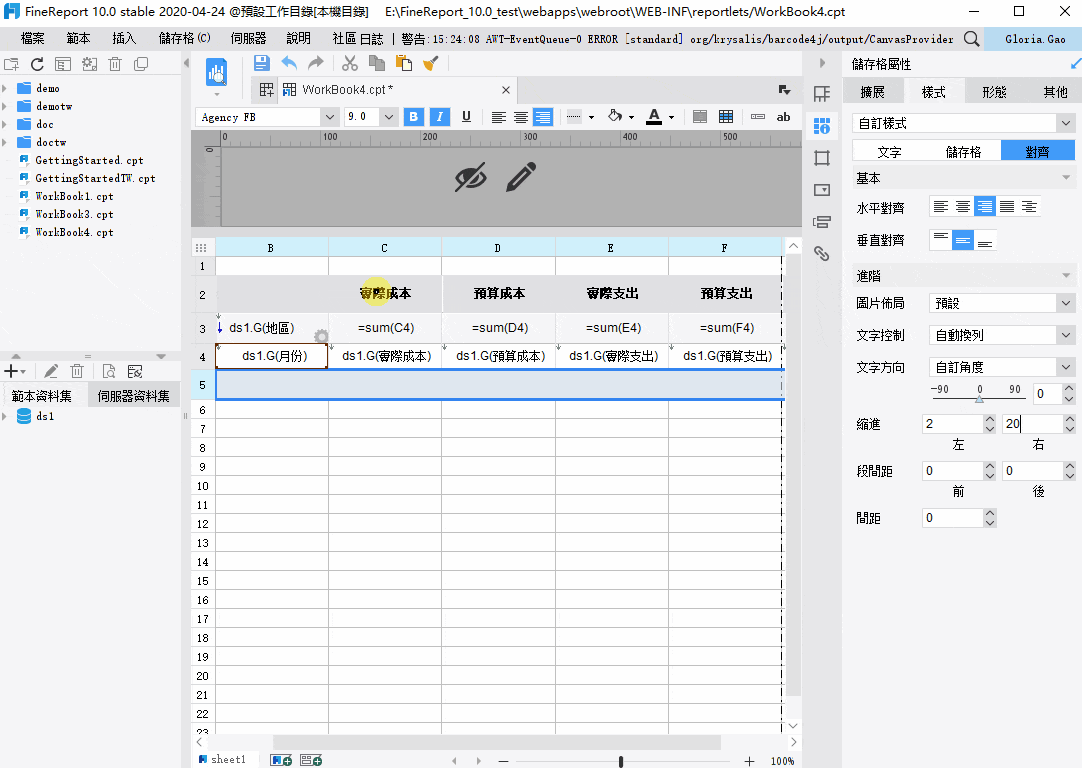Click the Cut scissors icon
Screen dimensions: 1082x768
[x=350, y=63]
